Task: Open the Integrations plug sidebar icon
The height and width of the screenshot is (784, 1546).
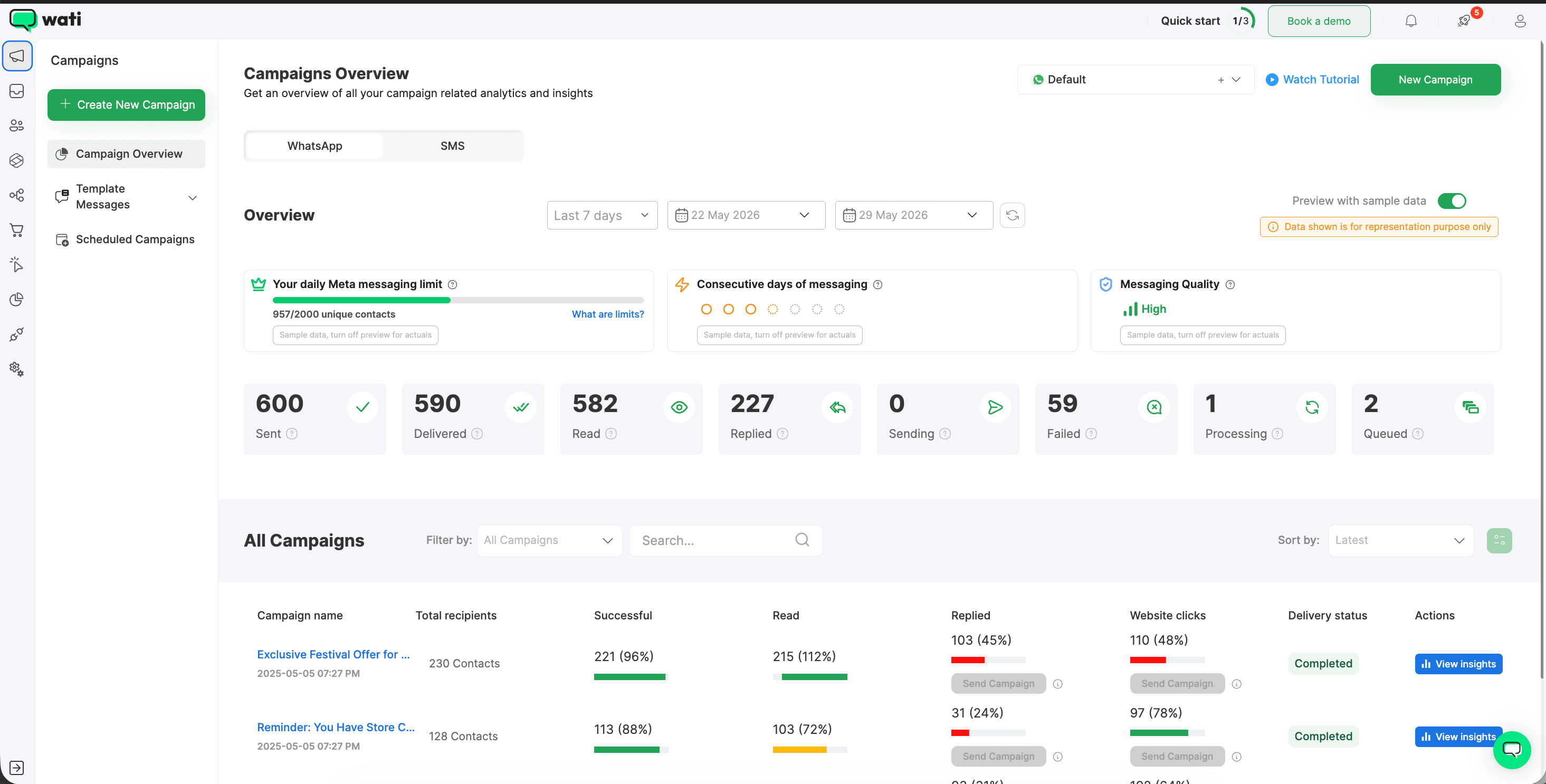Action: [17, 334]
